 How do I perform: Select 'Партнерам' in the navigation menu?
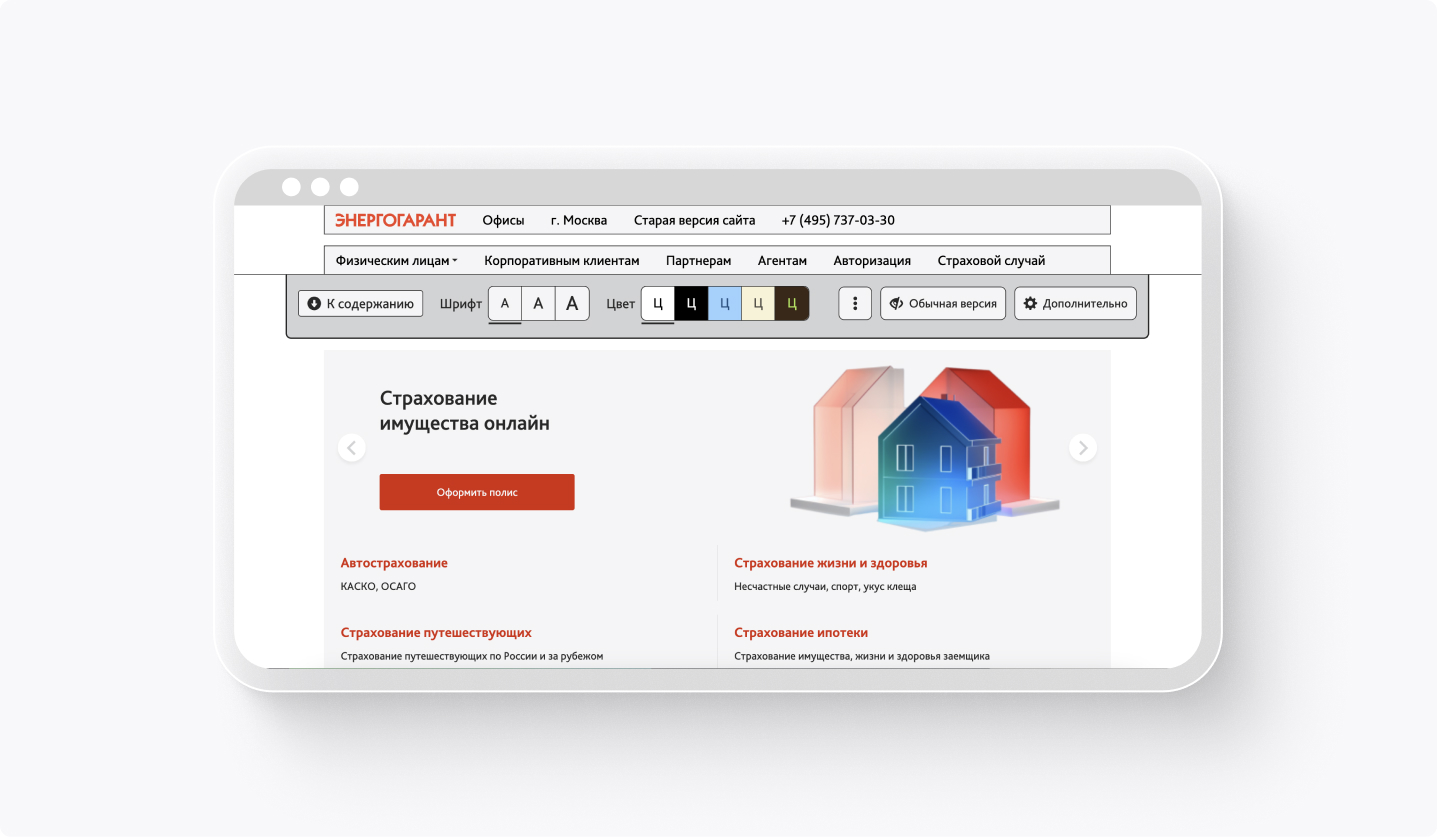(x=698, y=259)
